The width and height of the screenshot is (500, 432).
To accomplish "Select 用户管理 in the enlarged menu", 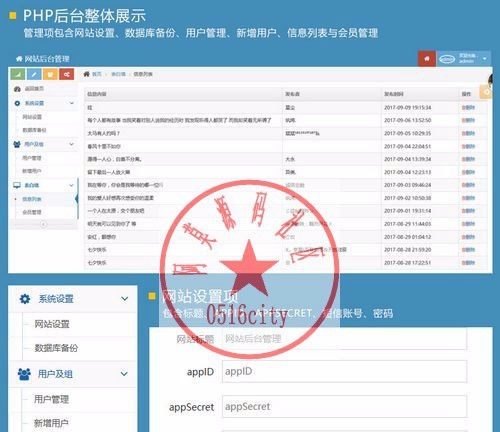I will pyautogui.click(x=51, y=399).
